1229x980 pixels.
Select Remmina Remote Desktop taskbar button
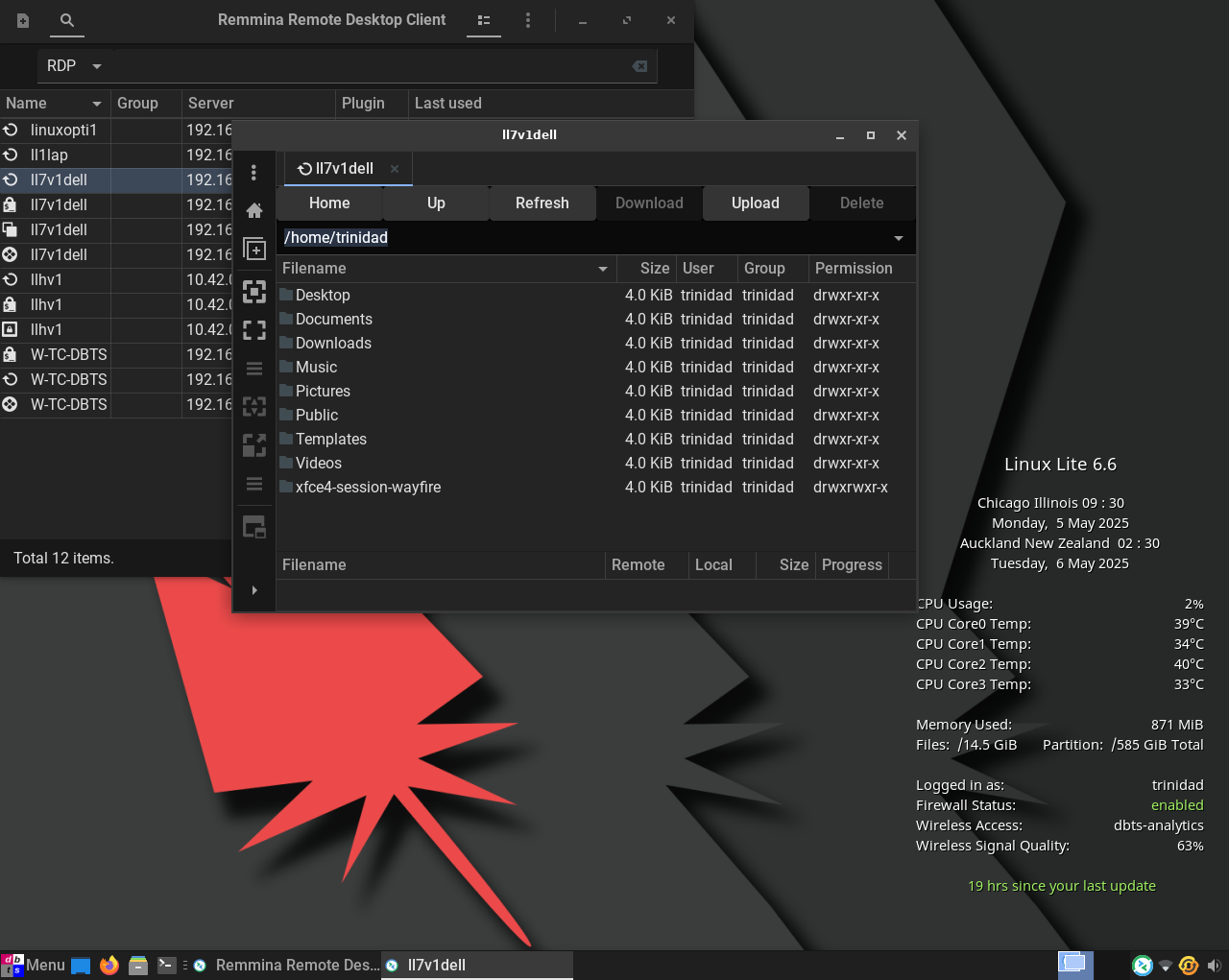[286, 966]
